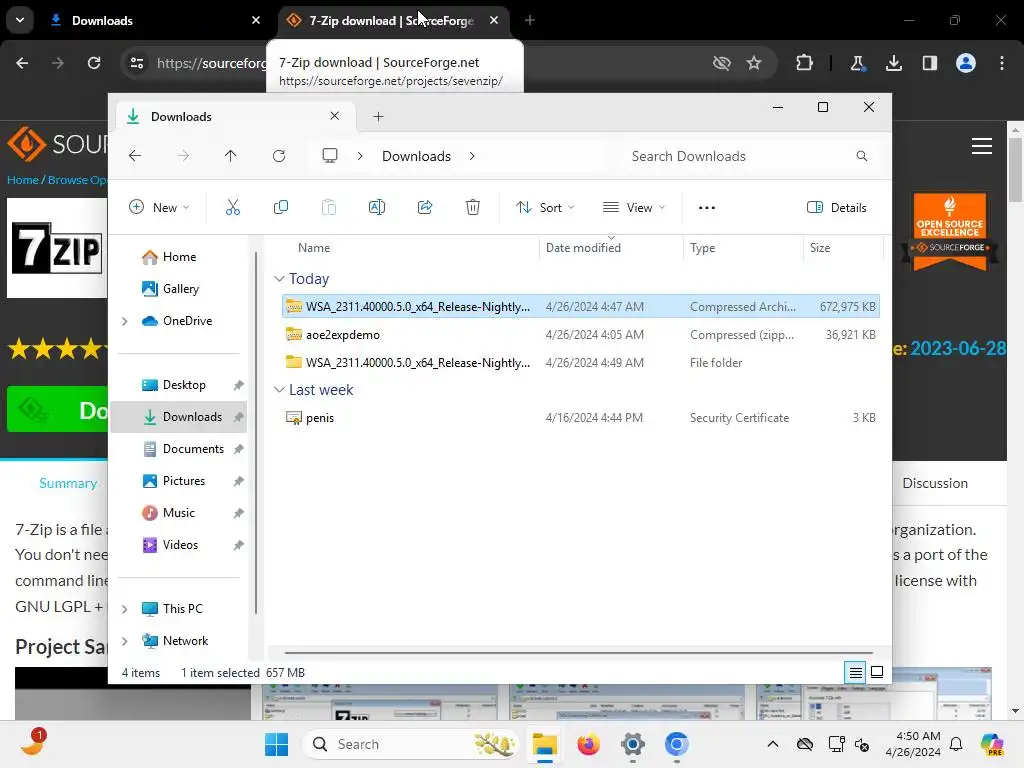Open Videos in navigation pane
The width and height of the screenshot is (1024, 768).
pyautogui.click(x=179, y=545)
